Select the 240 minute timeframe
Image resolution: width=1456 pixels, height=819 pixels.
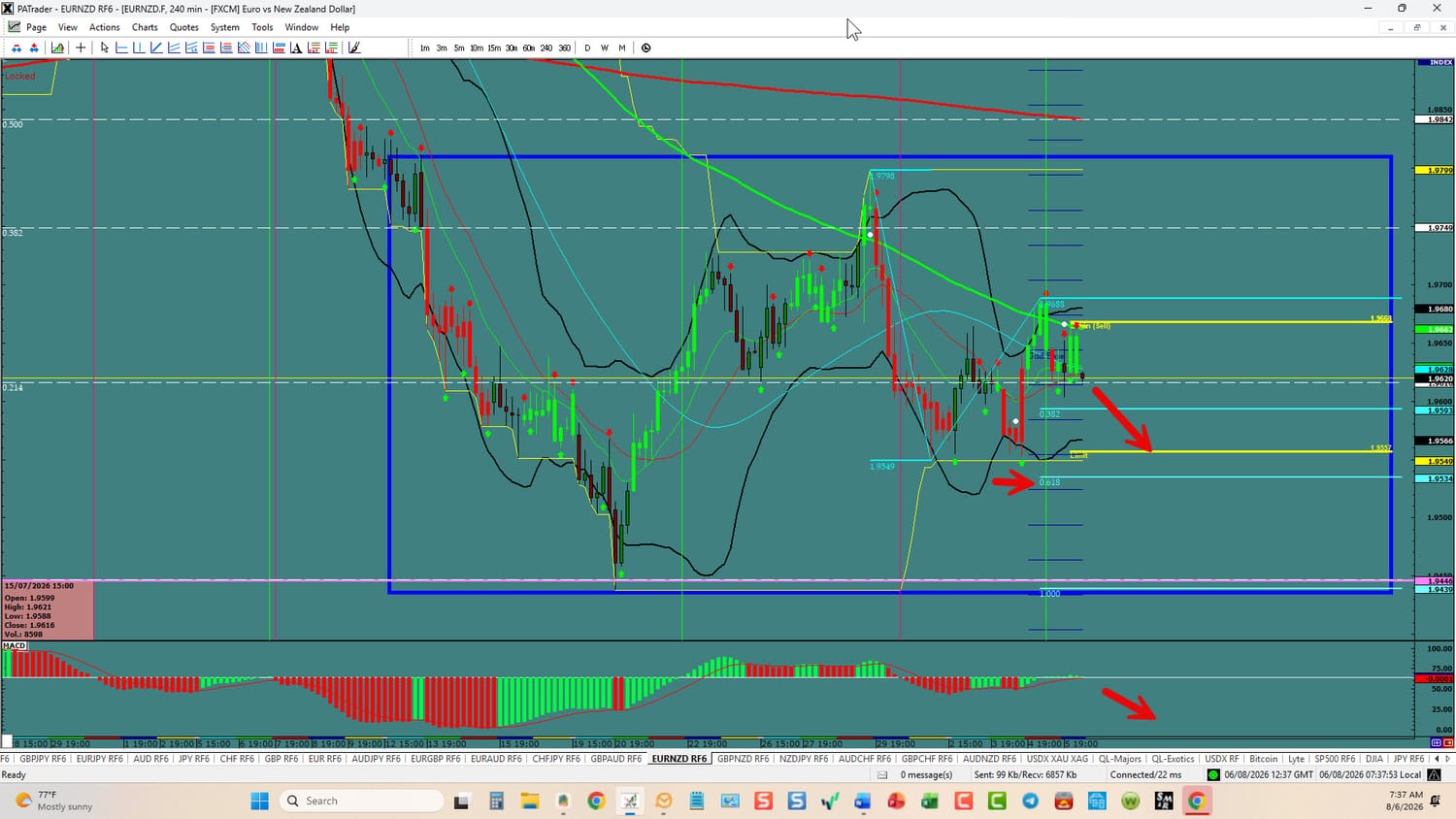pos(546,48)
